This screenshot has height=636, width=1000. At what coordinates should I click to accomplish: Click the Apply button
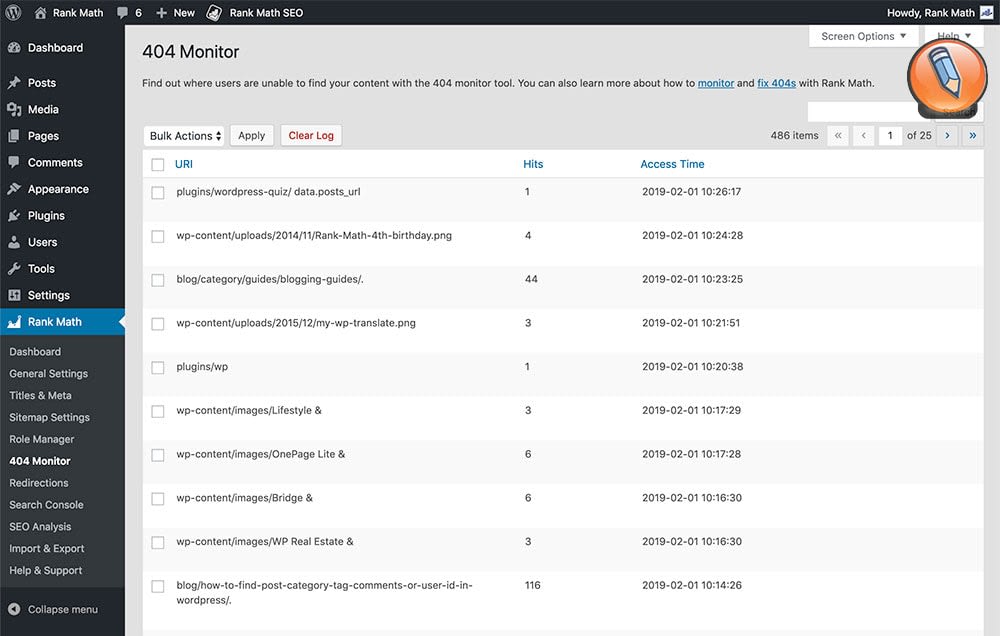[x=251, y=135]
